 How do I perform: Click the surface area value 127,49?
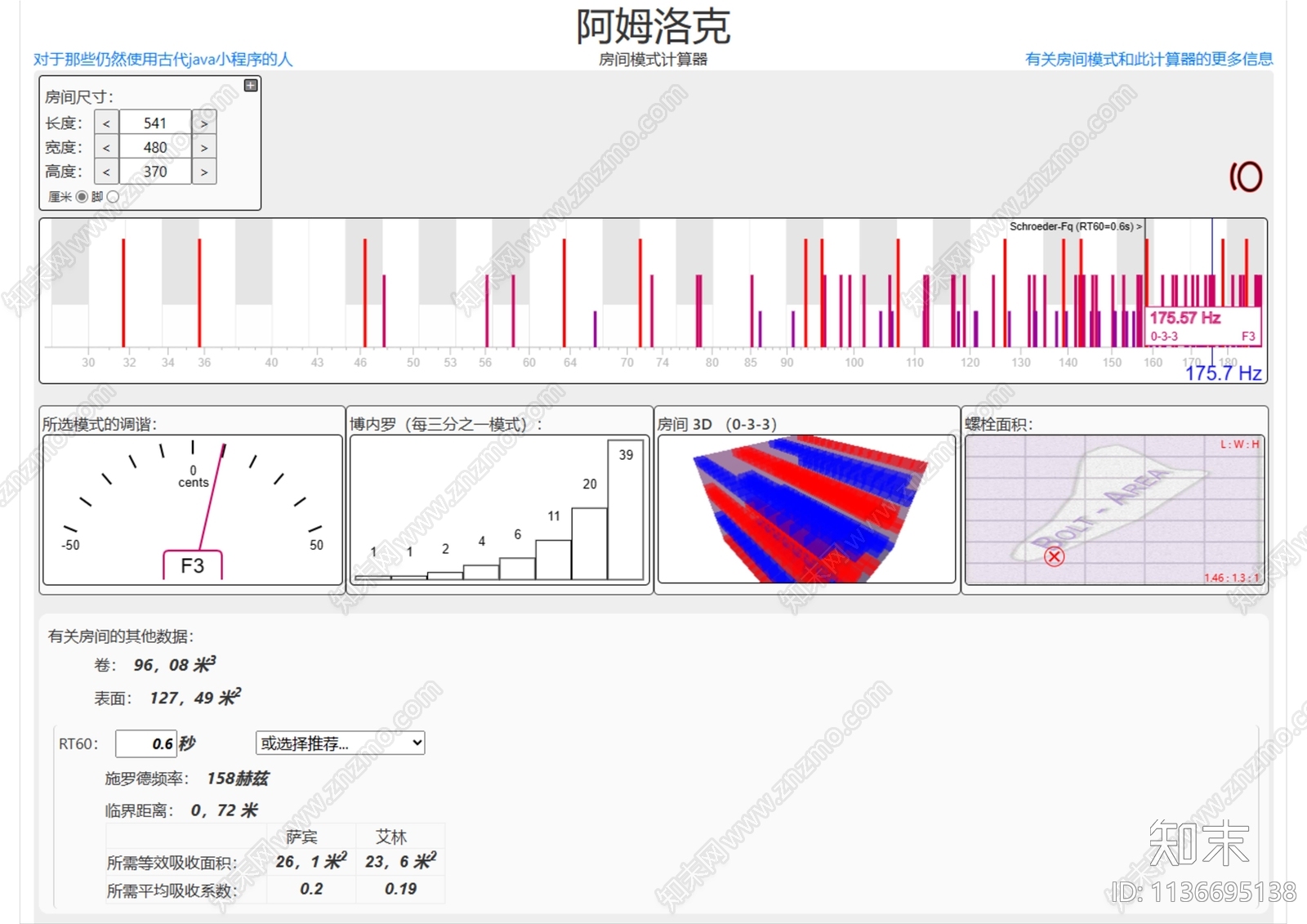pyautogui.click(x=195, y=698)
